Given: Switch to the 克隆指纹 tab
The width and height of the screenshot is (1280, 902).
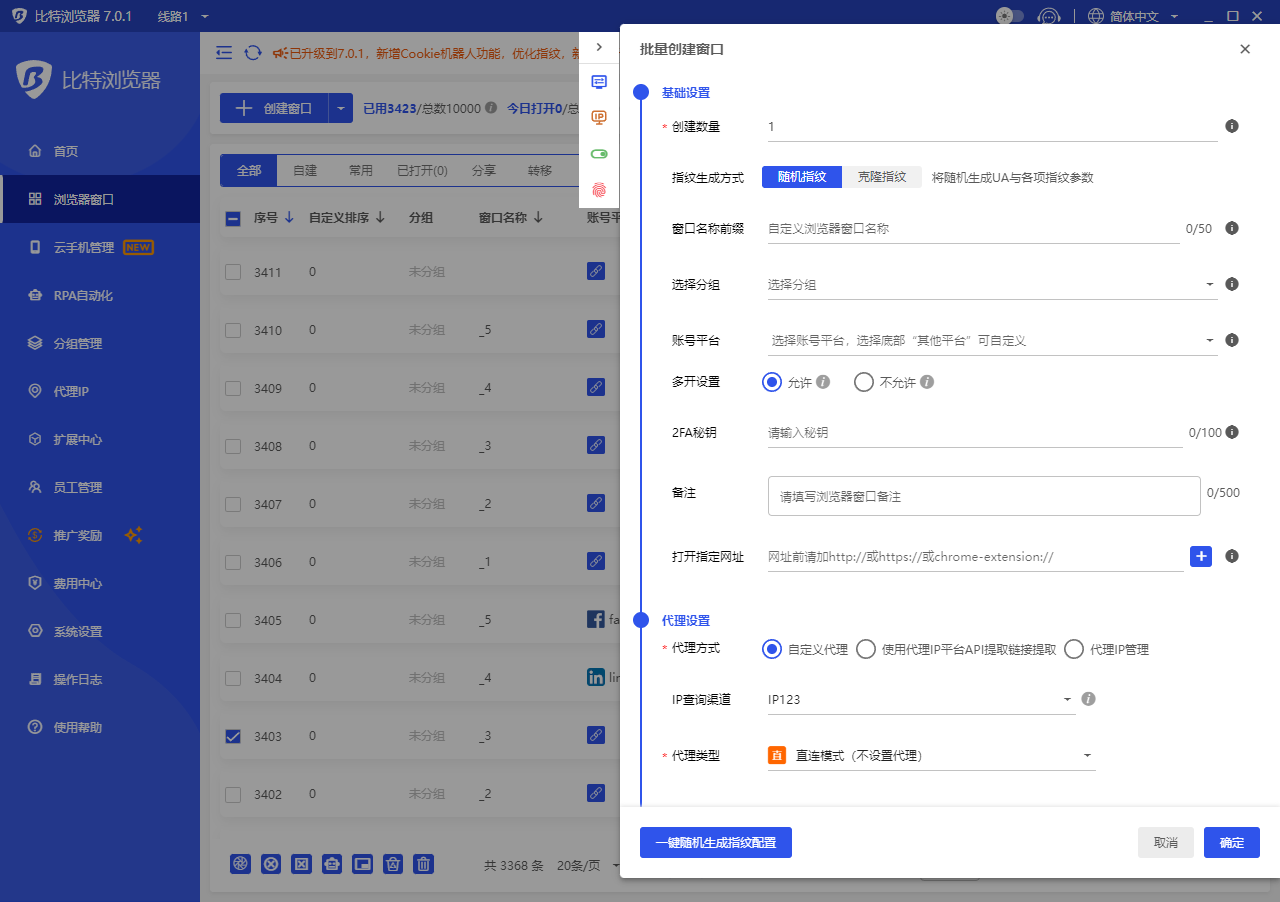Looking at the screenshot, I should tap(881, 177).
